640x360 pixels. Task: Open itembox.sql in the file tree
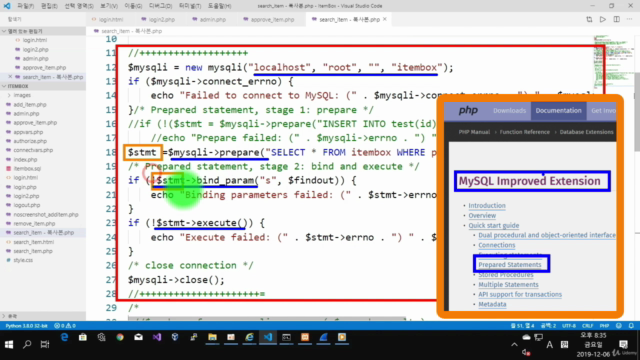pos(27,168)
